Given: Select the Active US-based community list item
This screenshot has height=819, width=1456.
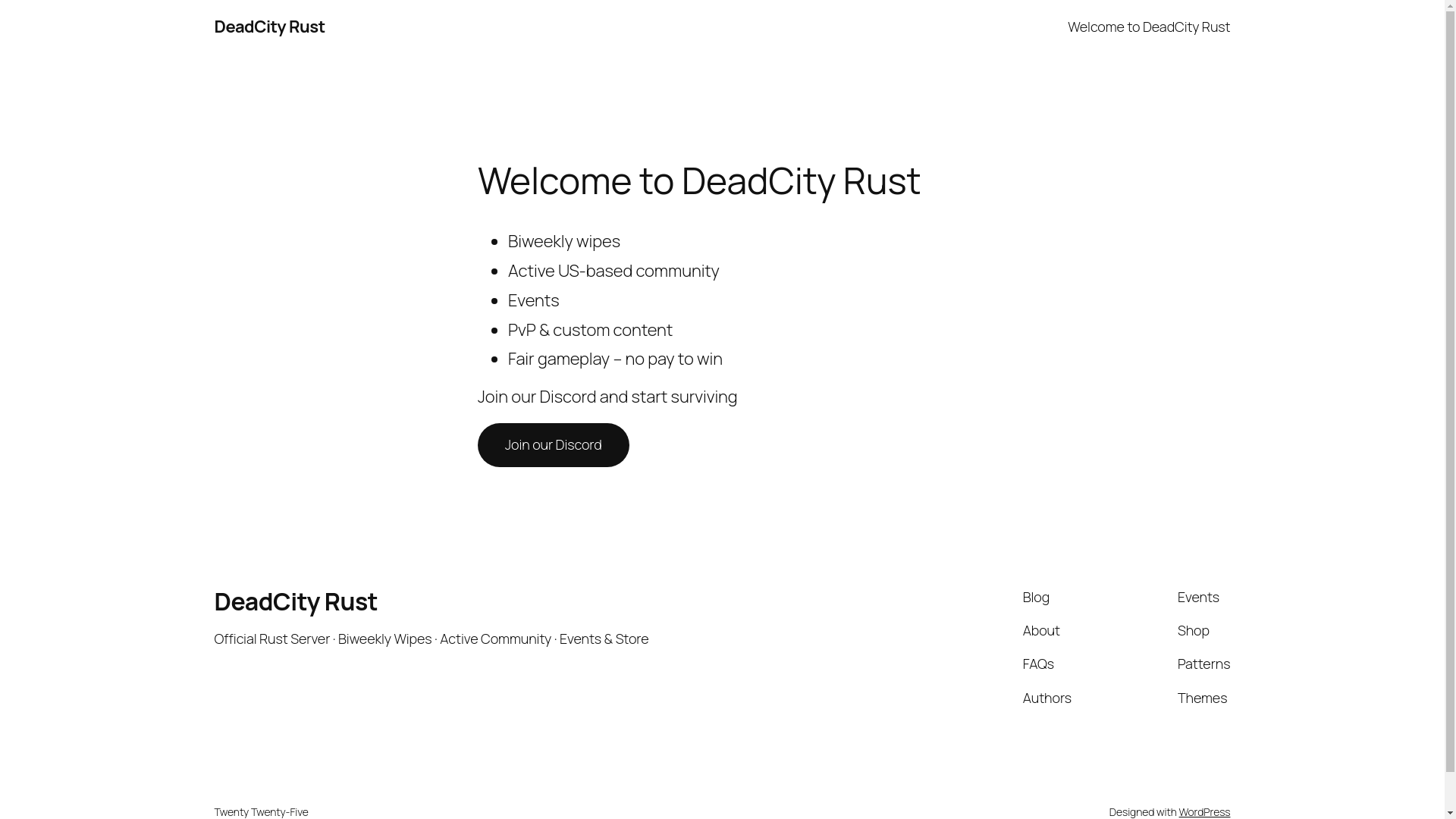Looking at the screenshot, I should point(613,271).
